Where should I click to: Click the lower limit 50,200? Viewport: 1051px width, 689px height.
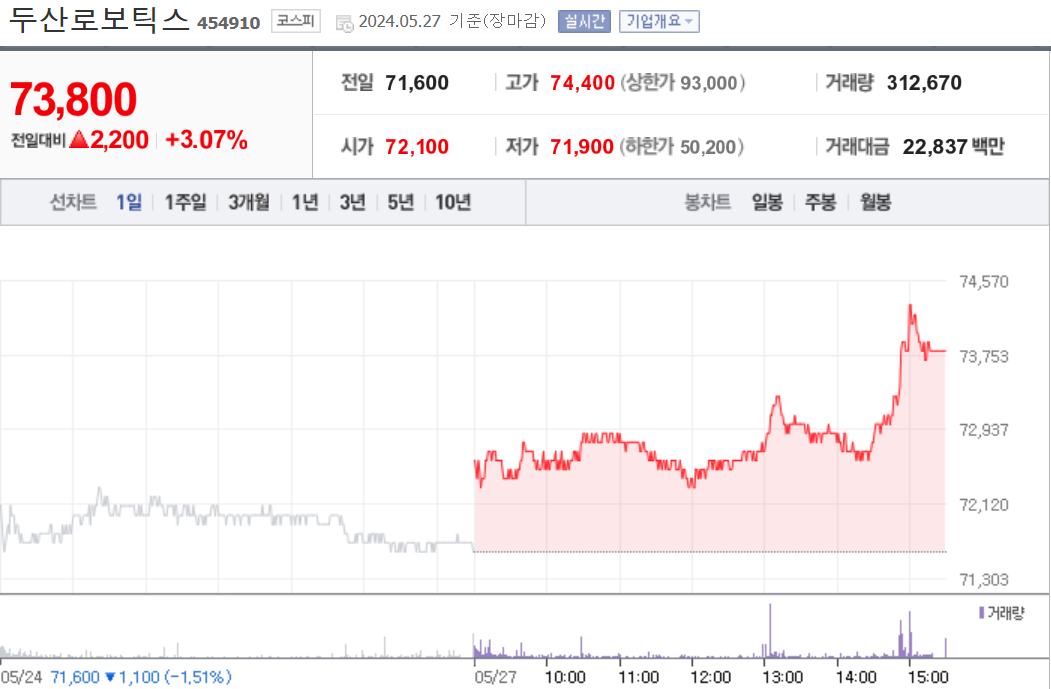[x=708, y=147]
